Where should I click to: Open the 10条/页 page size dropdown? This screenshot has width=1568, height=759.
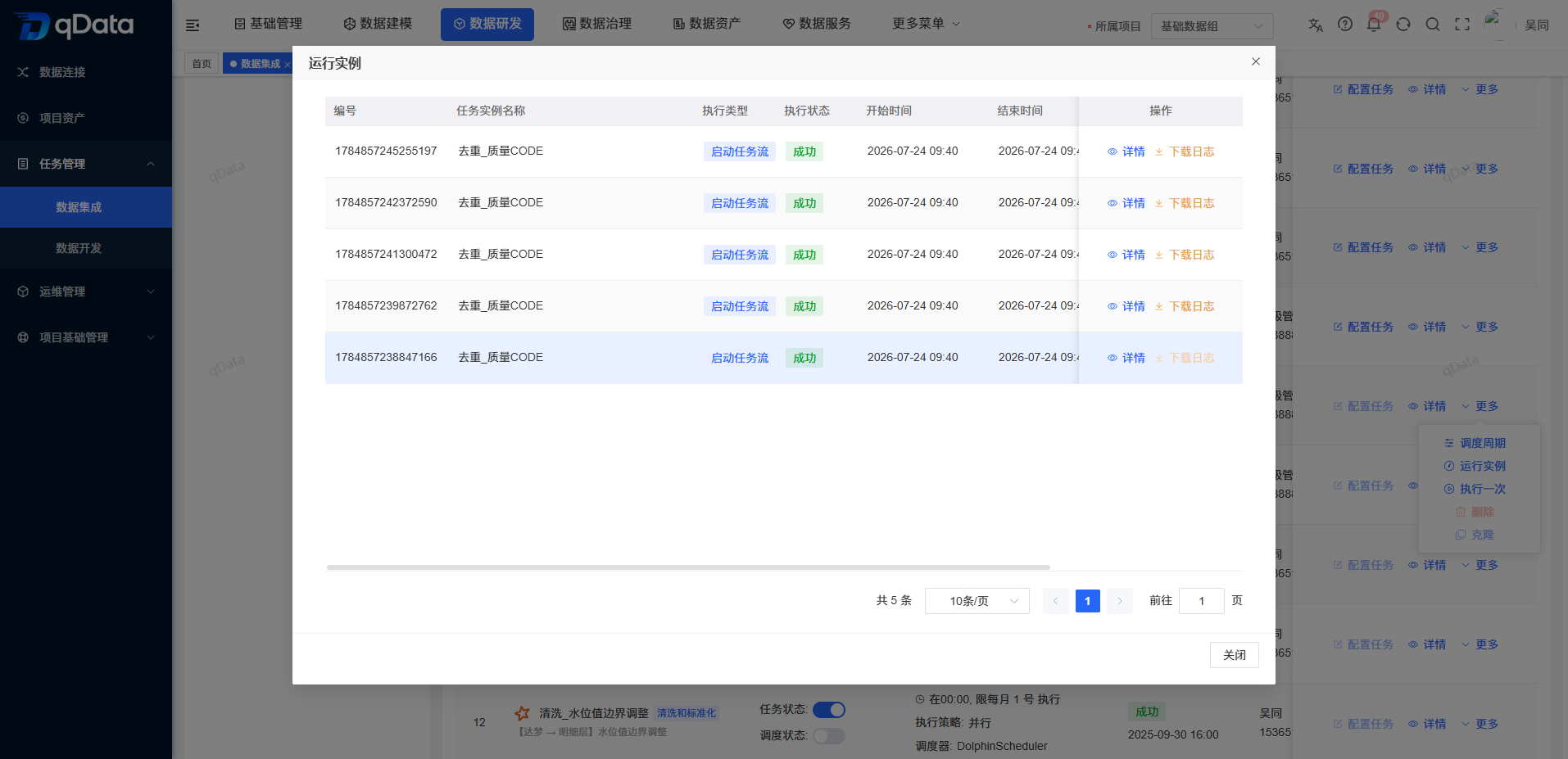coord(977,601)
